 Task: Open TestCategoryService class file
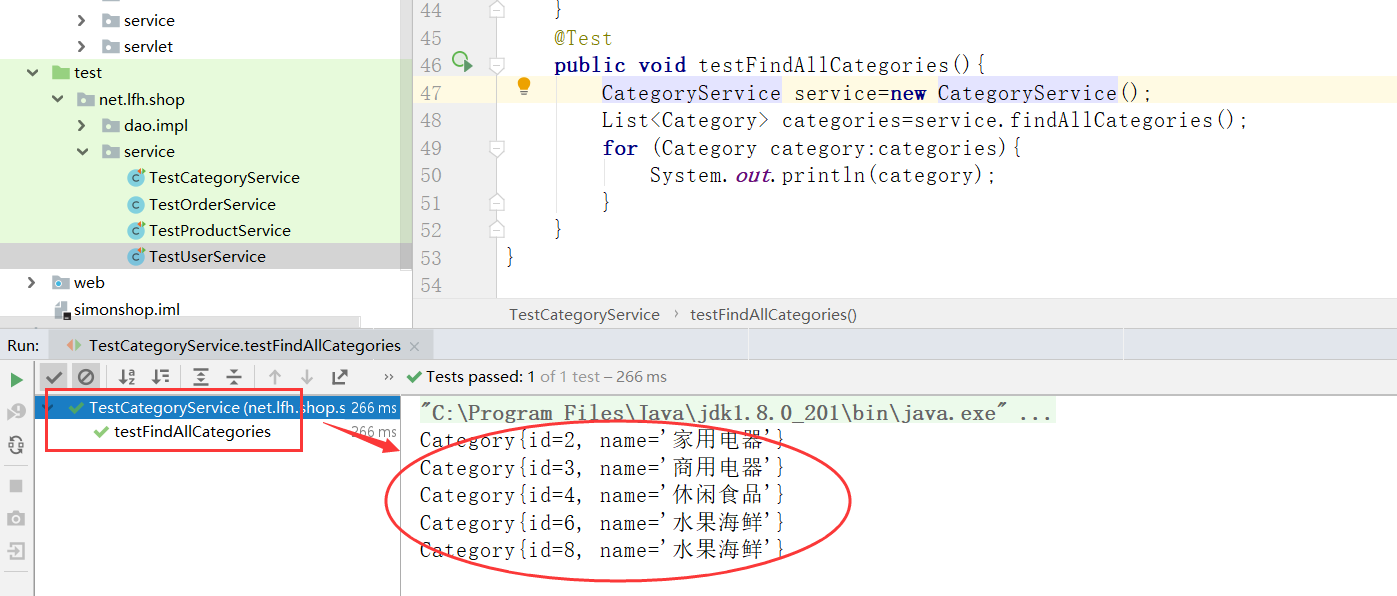click(x=224, y=177)
